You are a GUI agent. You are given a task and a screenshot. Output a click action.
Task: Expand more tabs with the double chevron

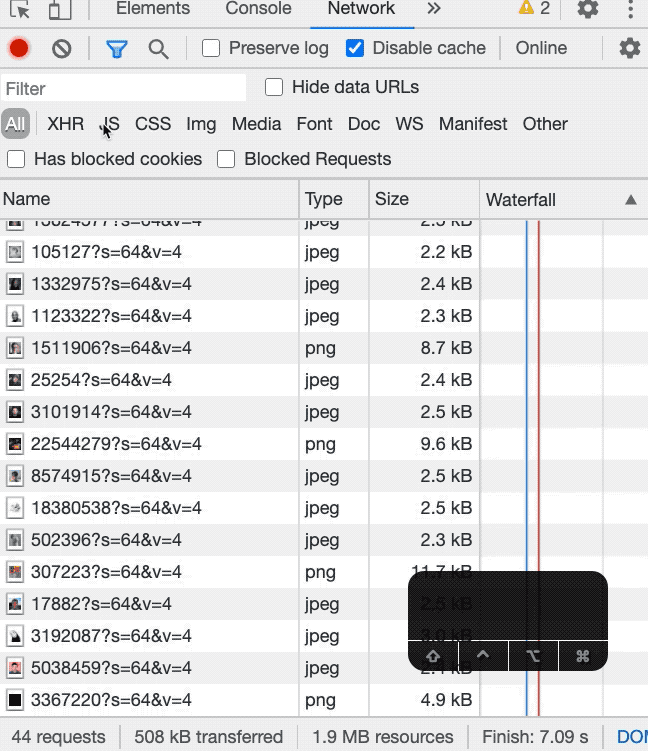click(434, 8)
